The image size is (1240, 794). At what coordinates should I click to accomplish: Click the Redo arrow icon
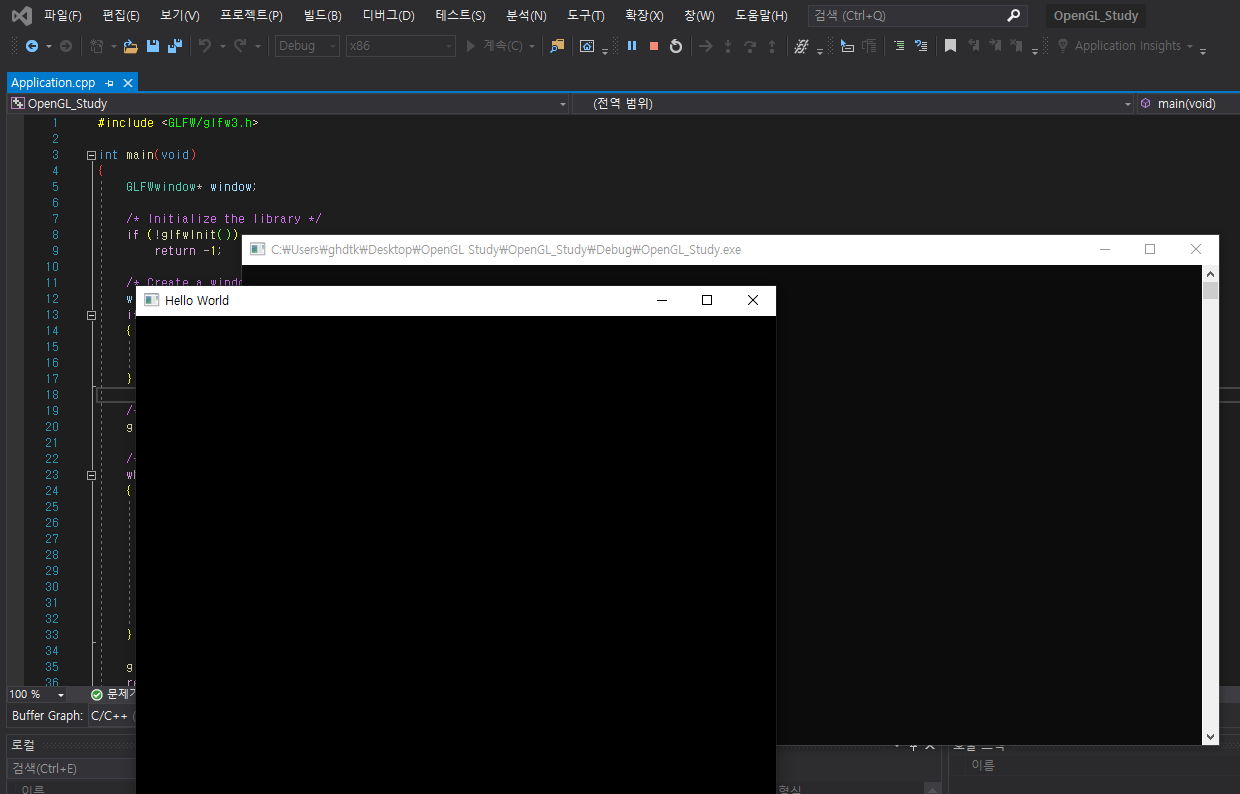click(x=240, y=46)
